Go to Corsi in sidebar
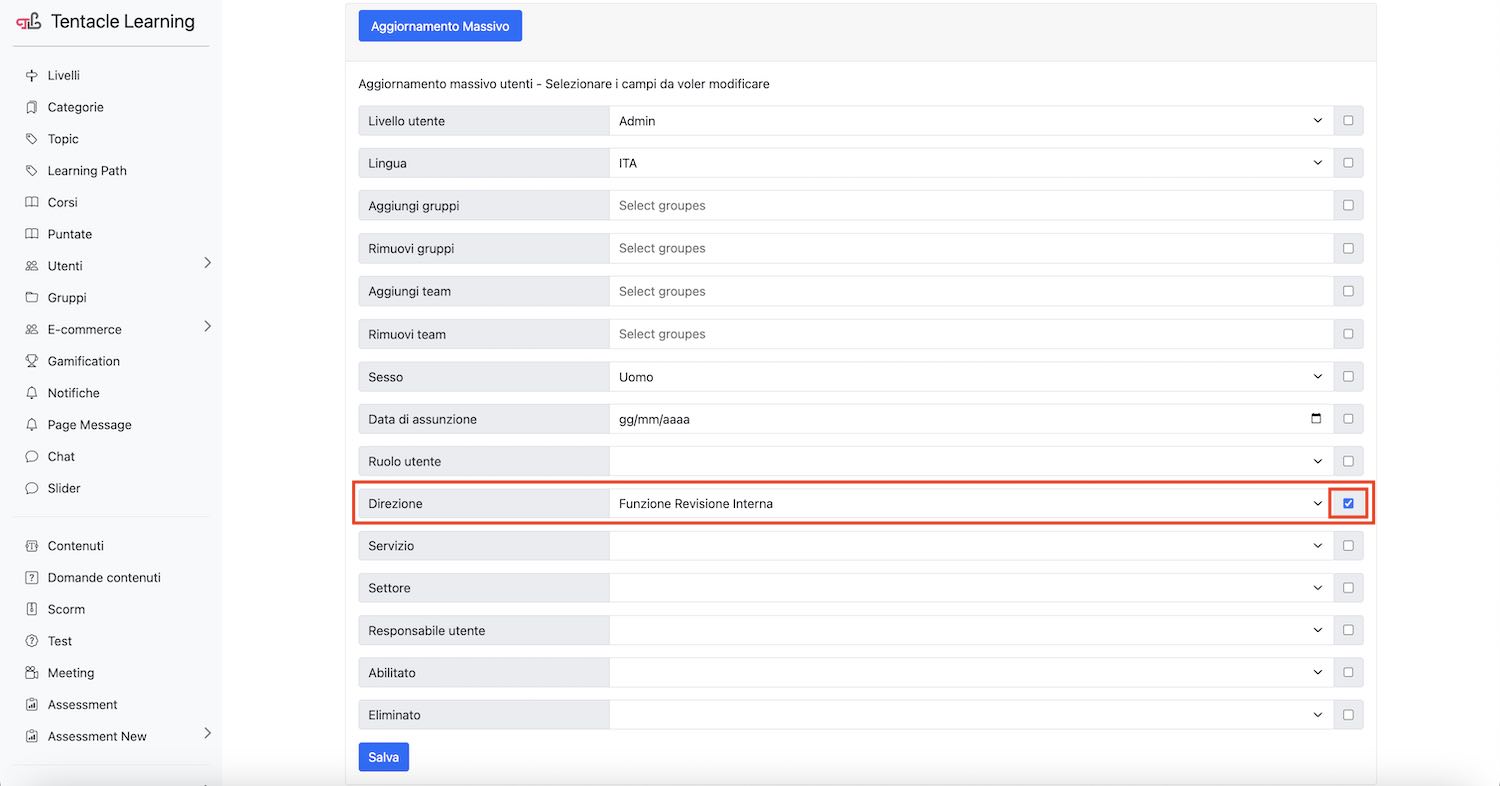 pyautogui.click(x=62, y=203)
